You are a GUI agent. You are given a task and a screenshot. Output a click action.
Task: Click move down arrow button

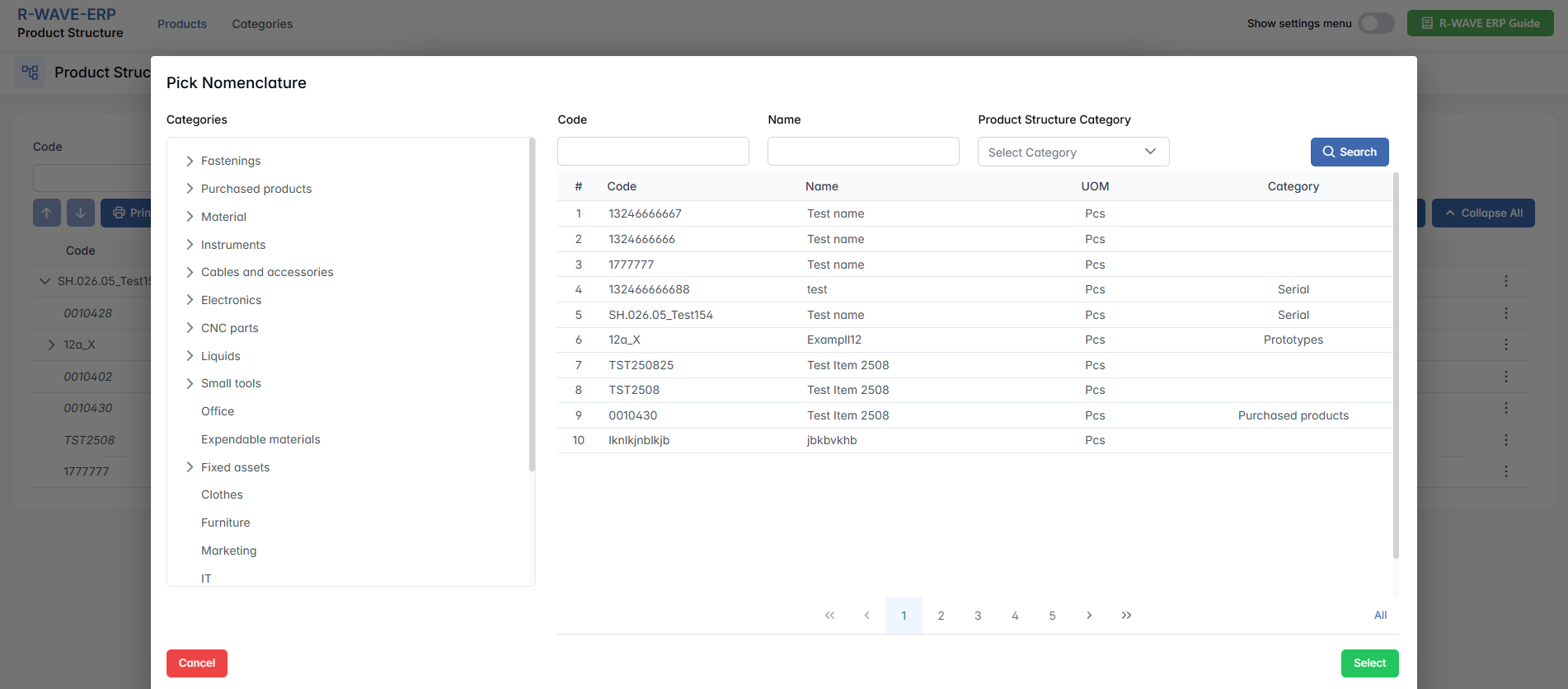pyautogui.click(x=81, y=213)
